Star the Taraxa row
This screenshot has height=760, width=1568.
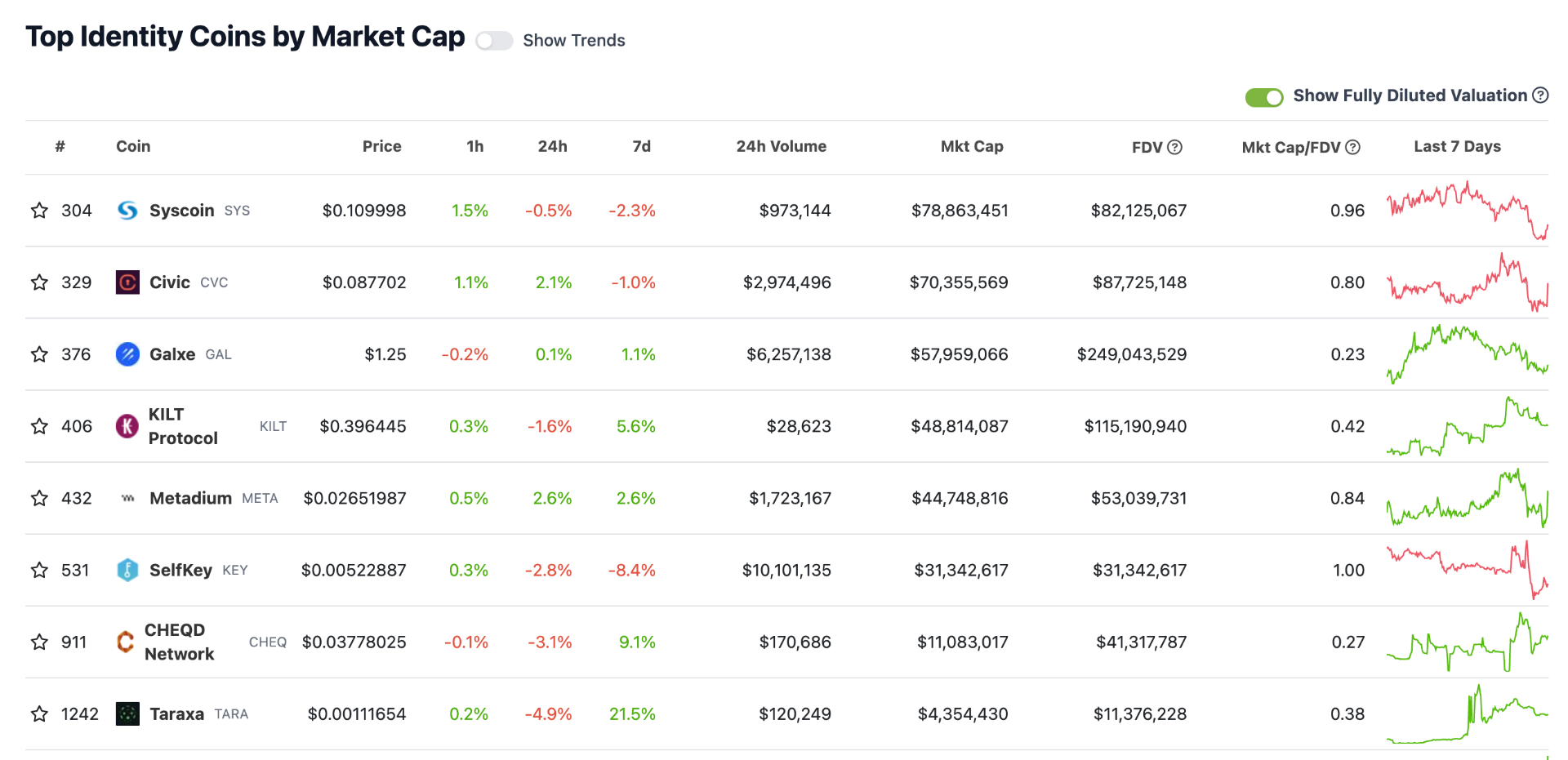[39, 713]
